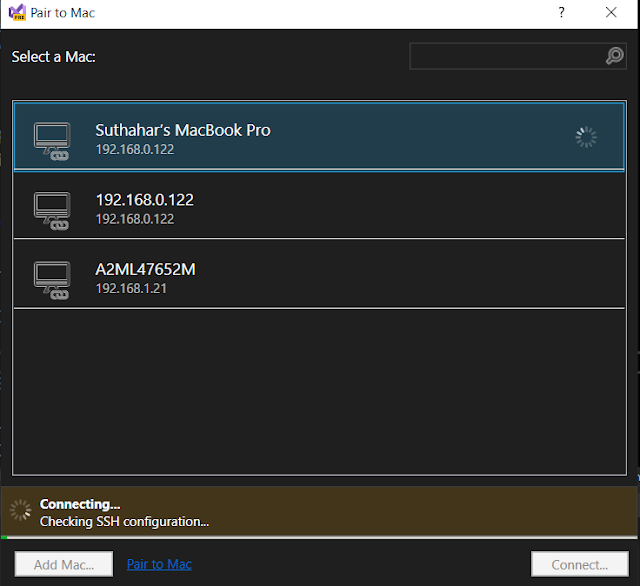Select the A2ML47652M Mac entry
The height and width of the screenshot is (586, 640).
[x=145, y=269]
